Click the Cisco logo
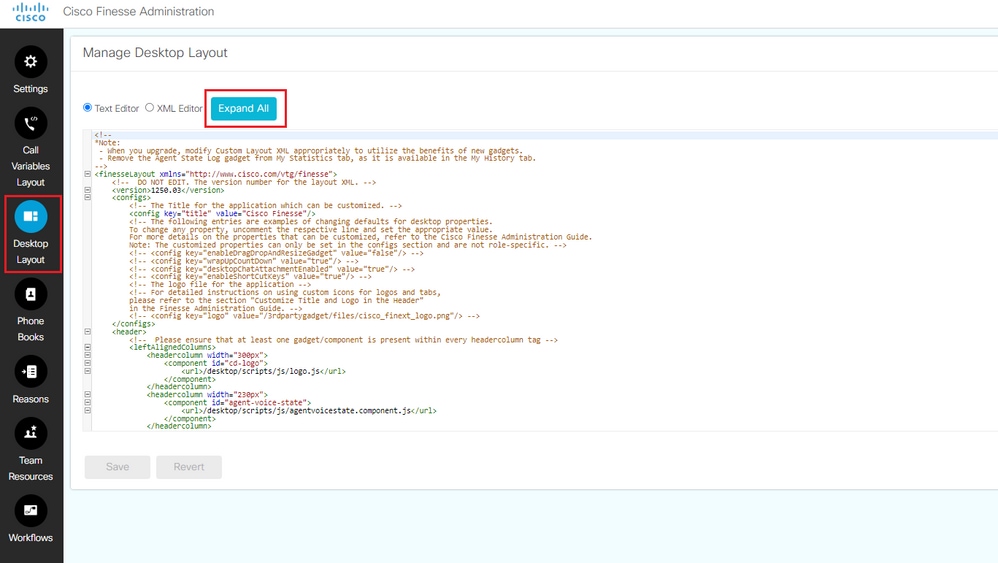Screen dimensions: 998x563 [x=30, y=12]
